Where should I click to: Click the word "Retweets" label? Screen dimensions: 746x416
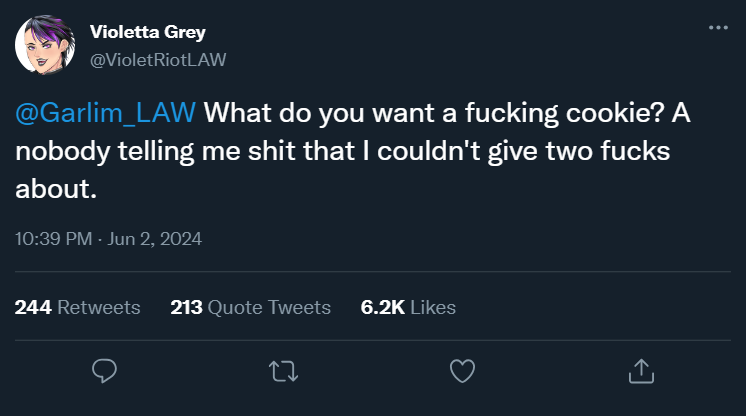point(98,307)
